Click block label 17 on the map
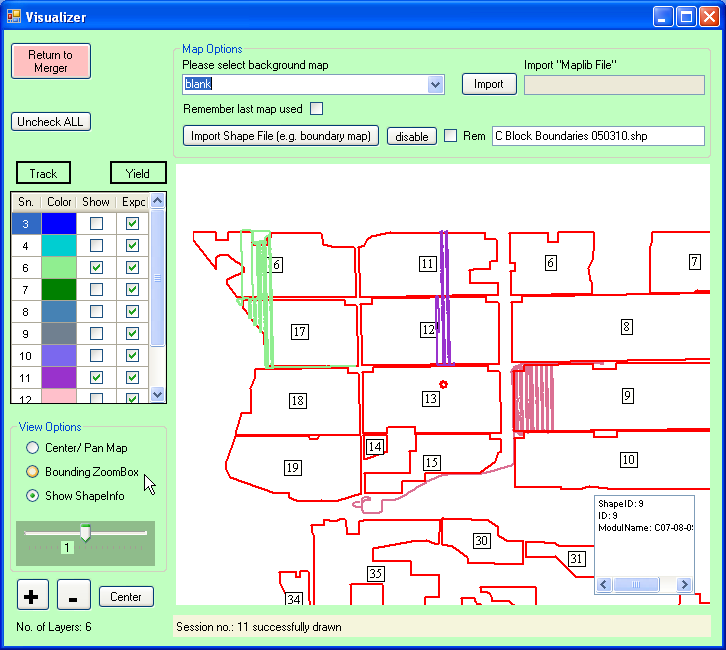The height and width of the screenshot is (650, 726). coord(299,331)
